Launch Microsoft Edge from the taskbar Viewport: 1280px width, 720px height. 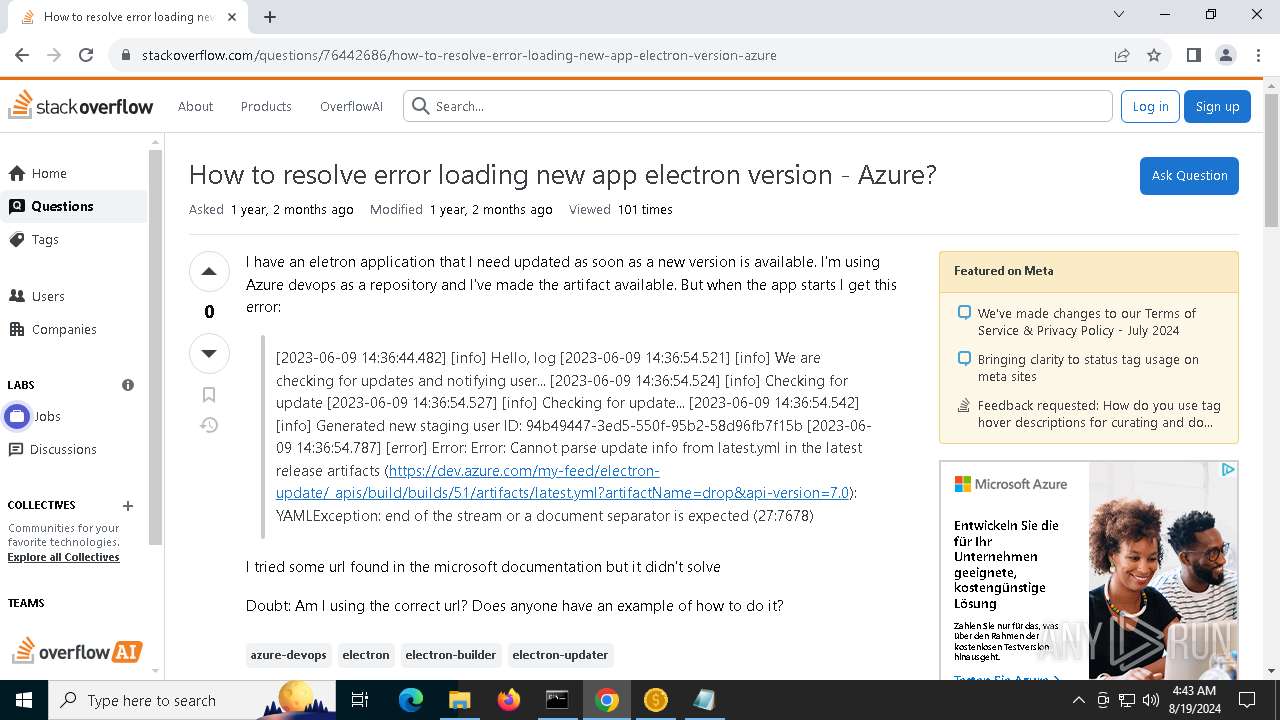point(411,700)
